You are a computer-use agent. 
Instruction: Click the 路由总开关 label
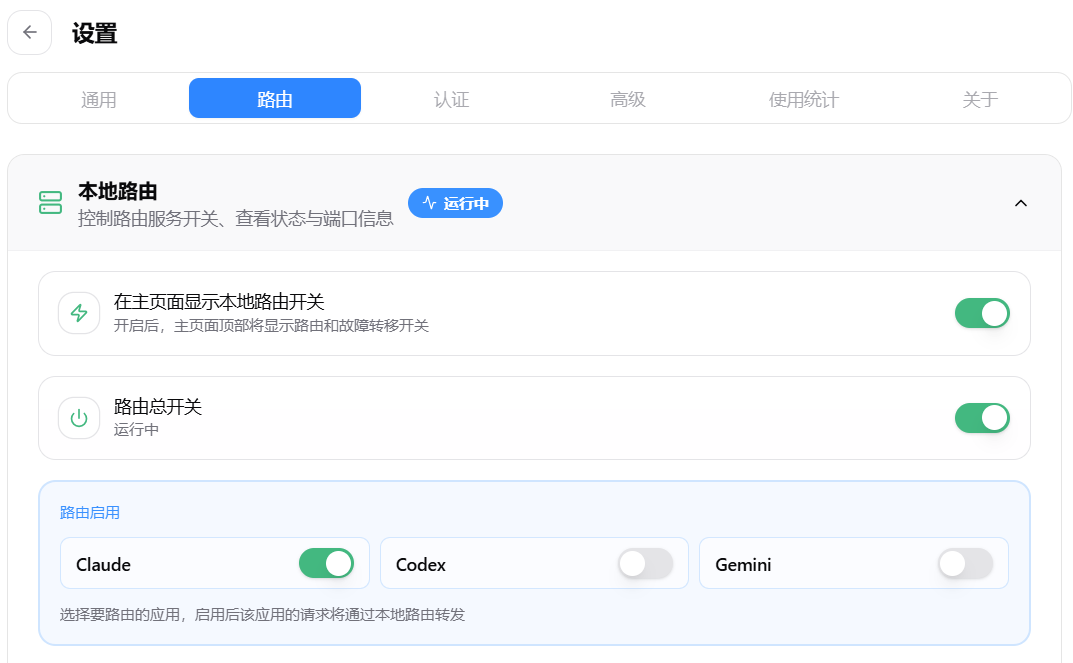[157, 406]
